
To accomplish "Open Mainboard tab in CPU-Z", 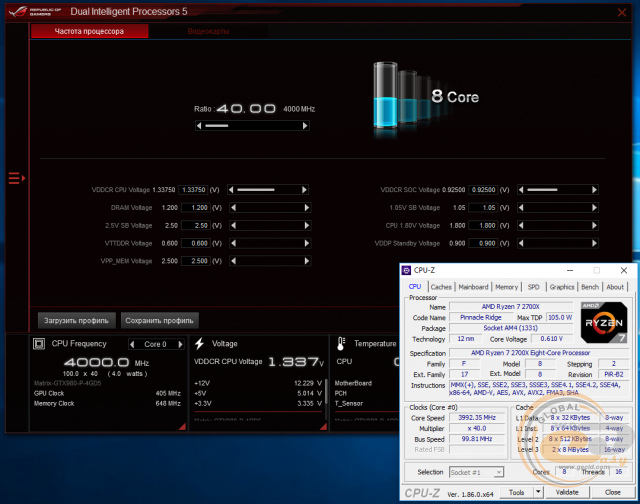I will tap(473, 287).
